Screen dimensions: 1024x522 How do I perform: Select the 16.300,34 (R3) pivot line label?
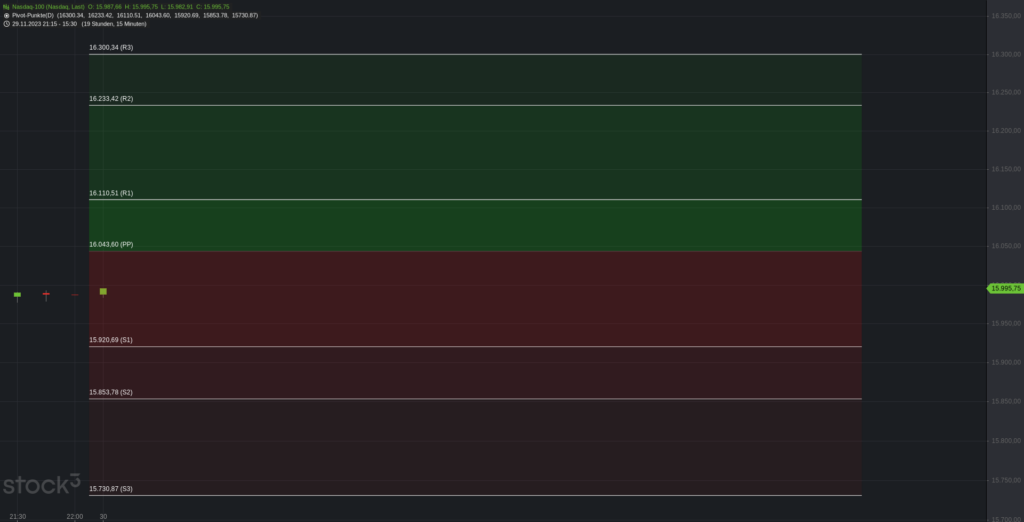tap(111, 47)
